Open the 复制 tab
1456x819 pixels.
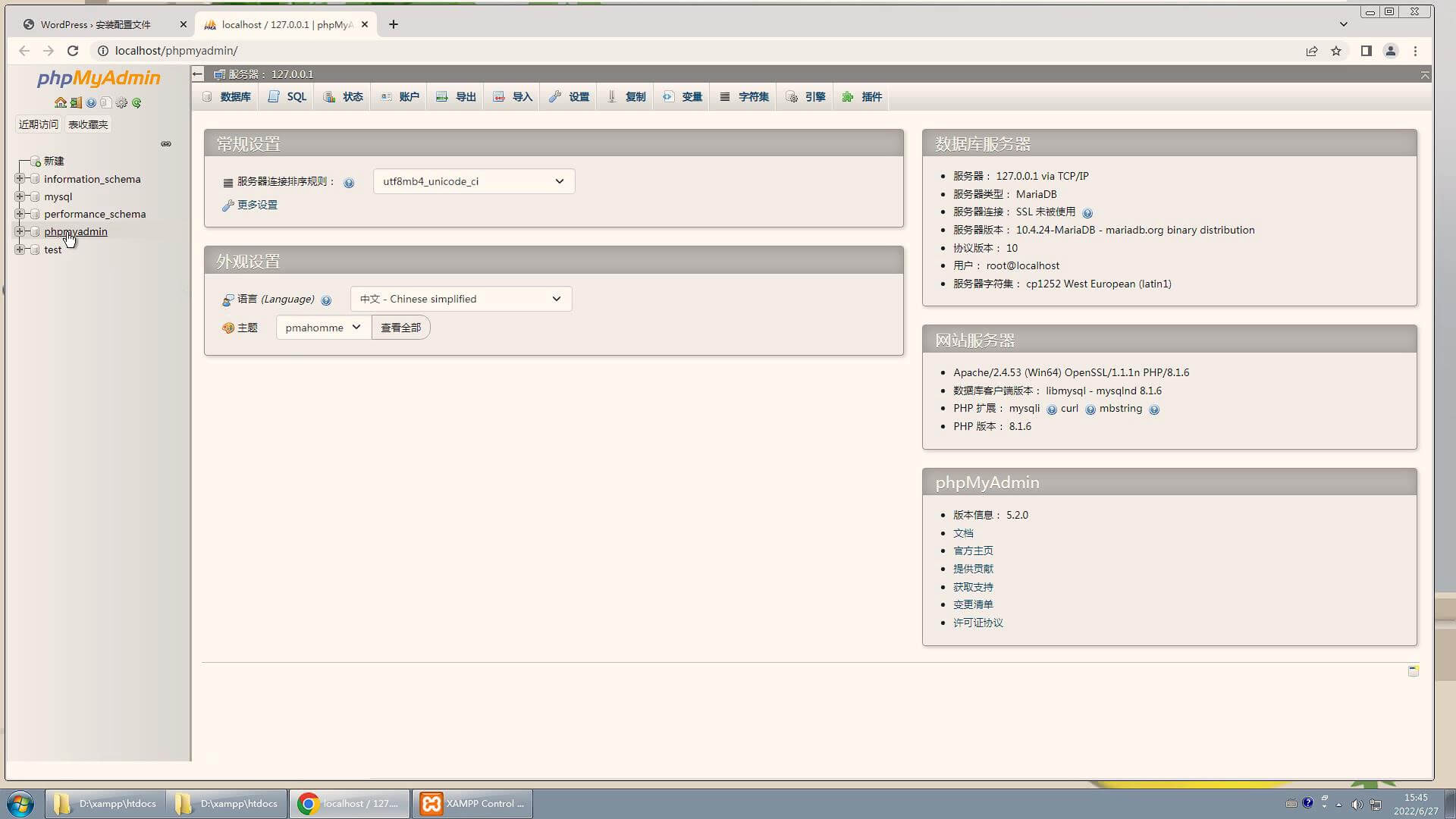(x=626, y=97)
